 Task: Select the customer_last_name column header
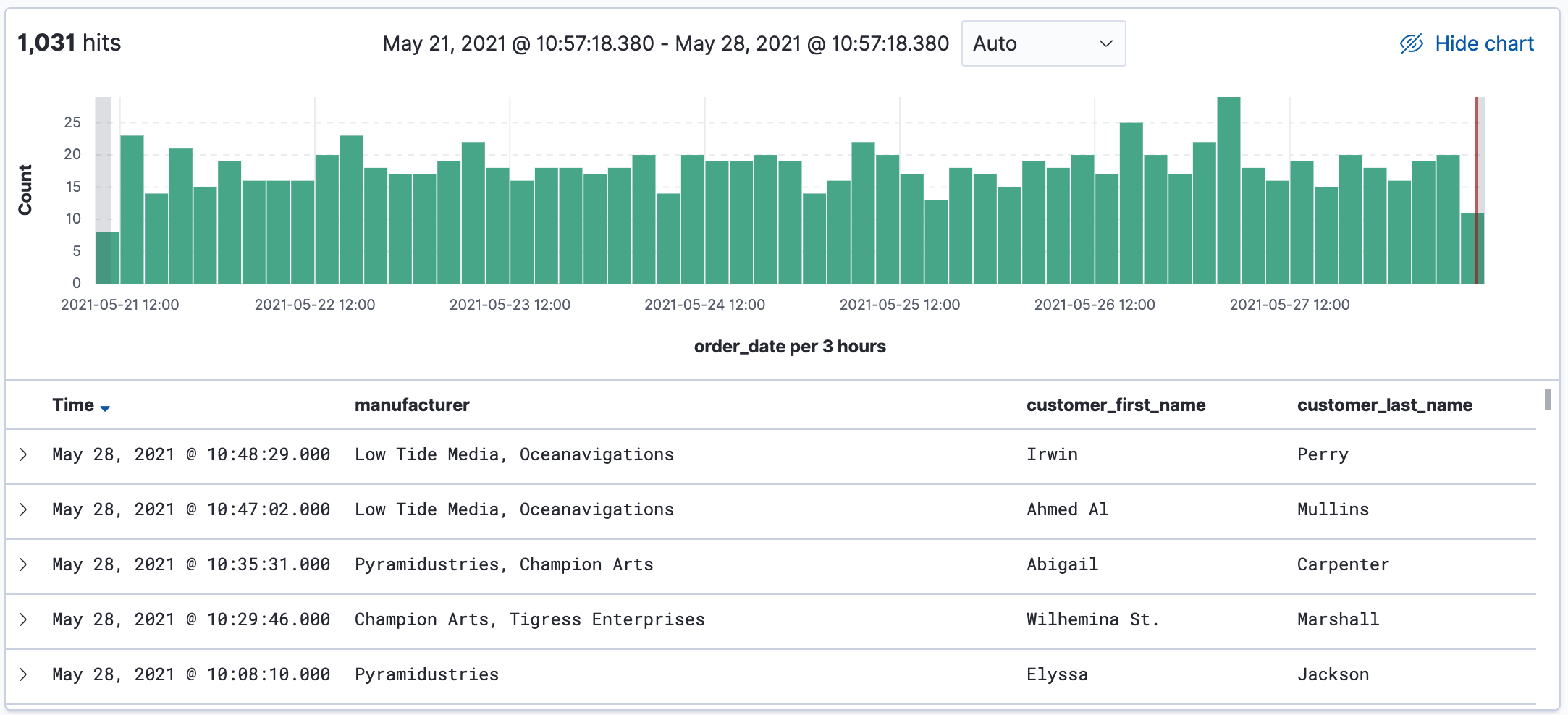pos(1384,405)
